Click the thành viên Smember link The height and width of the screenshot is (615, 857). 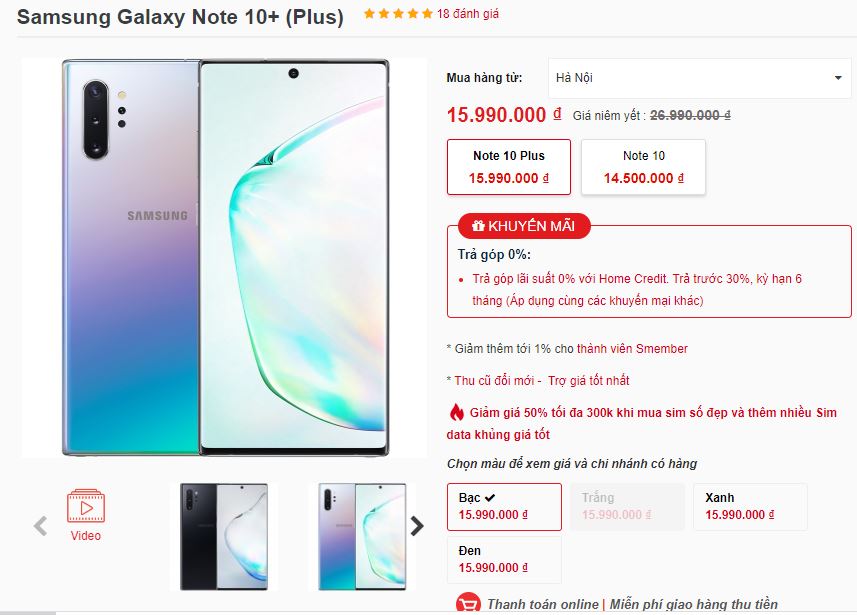tap(632, 349)
